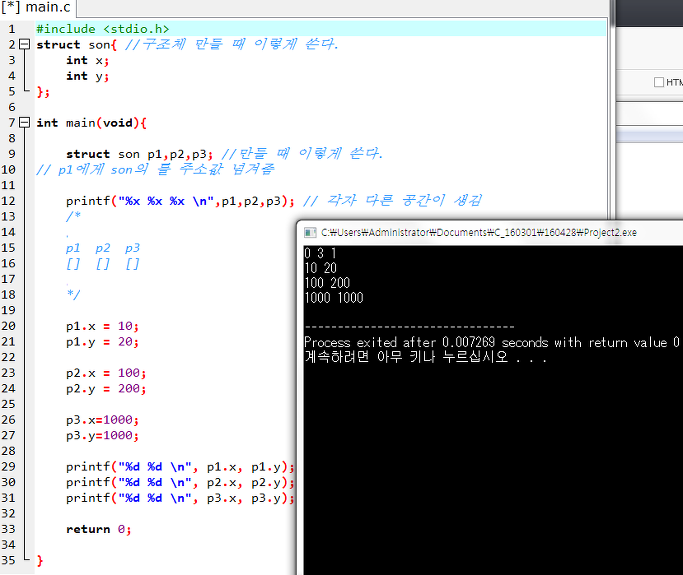Click the printf line printing p2.x, p2.y
The image size is (683, 575).
point(180,482)
